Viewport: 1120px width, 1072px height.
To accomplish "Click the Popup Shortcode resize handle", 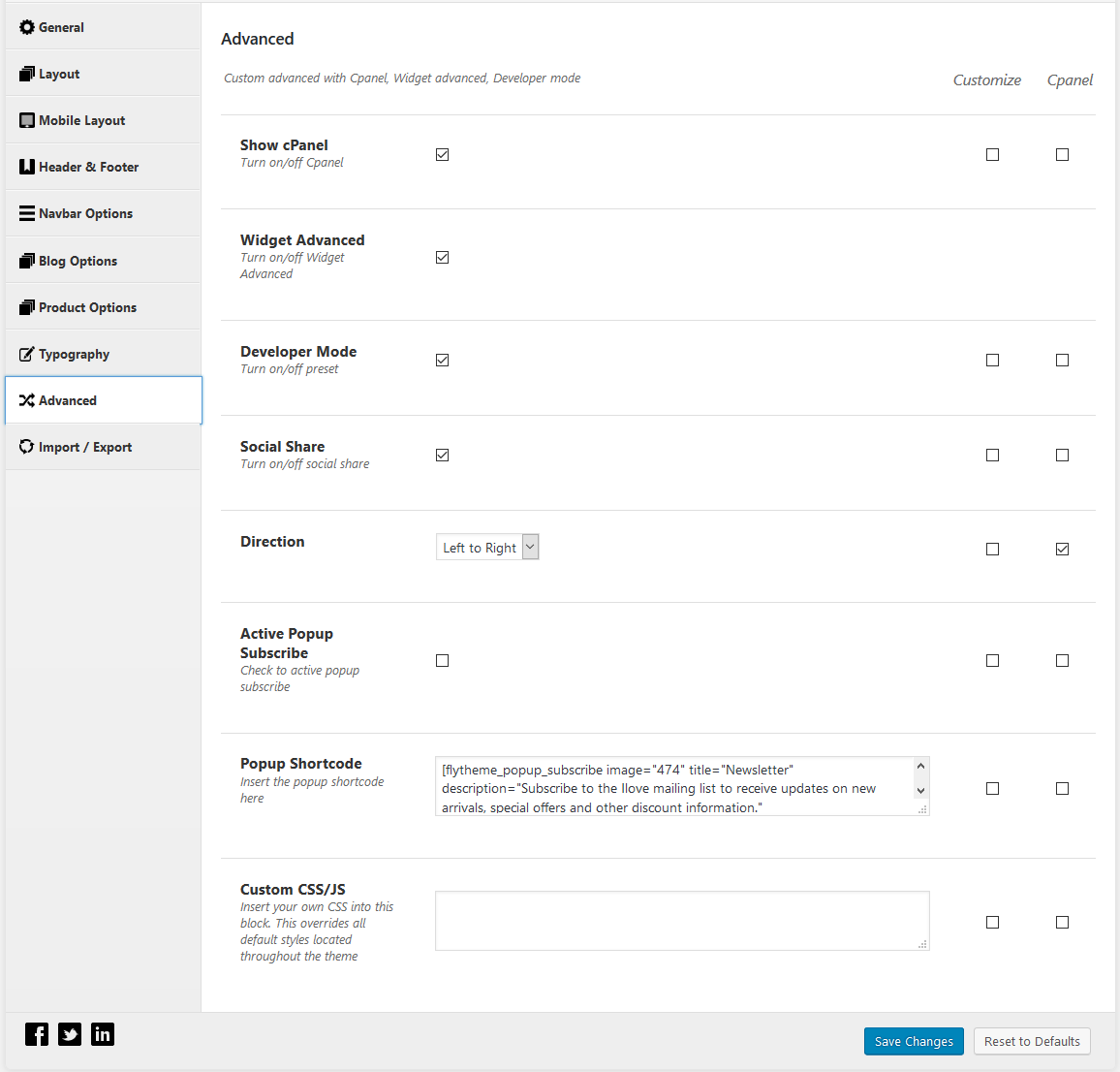I will pyautogui.click(x=923, y=809).
